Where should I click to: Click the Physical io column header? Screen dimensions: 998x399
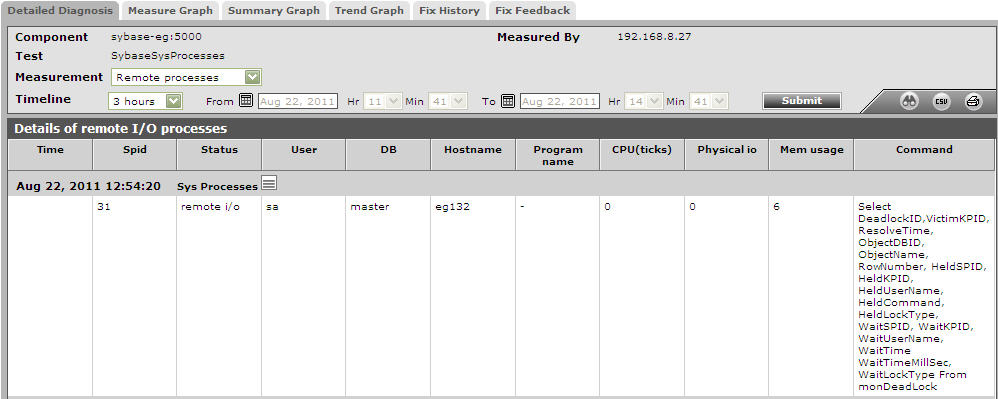[x=727, y=155]
